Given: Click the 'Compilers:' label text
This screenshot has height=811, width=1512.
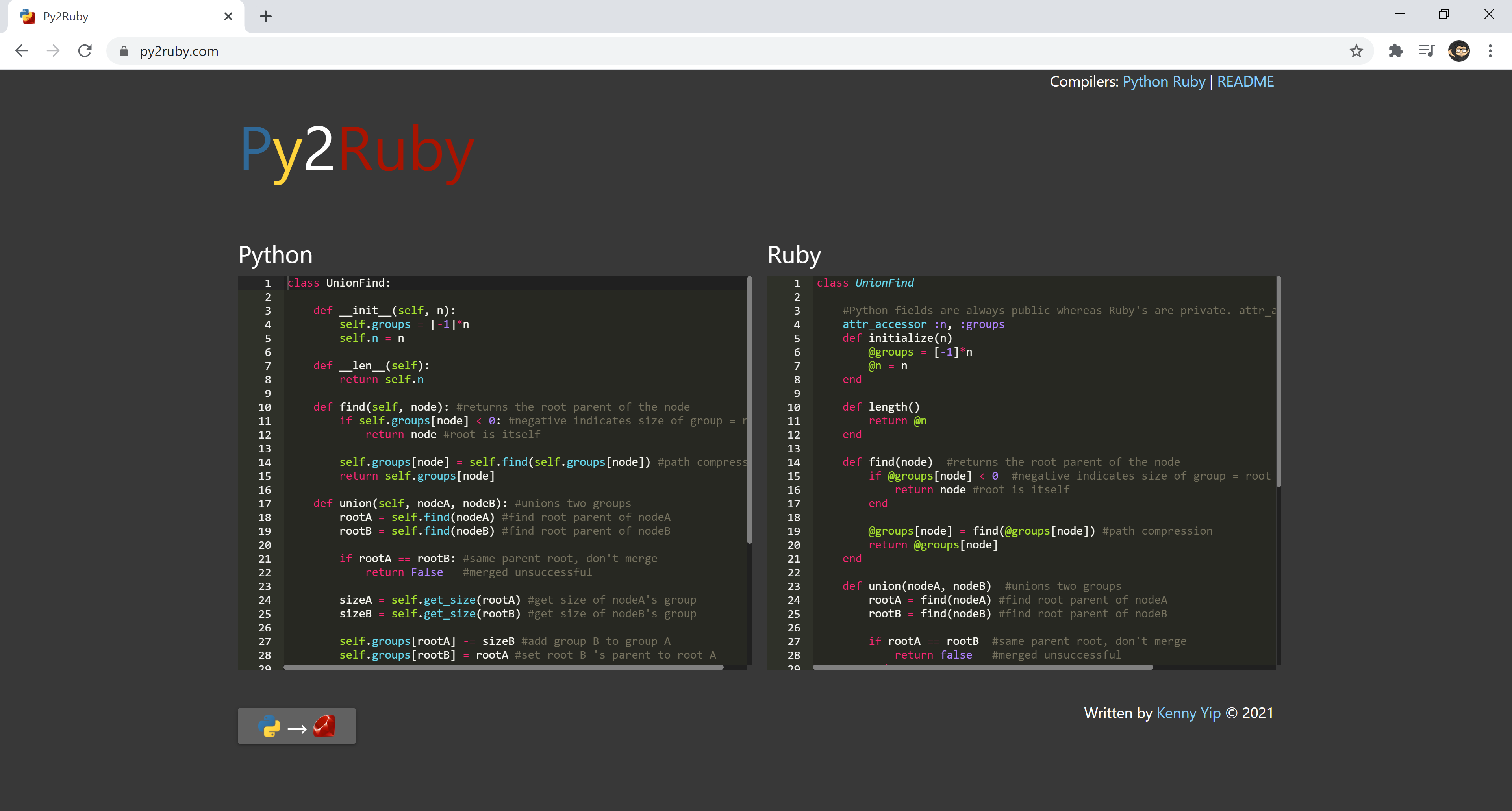Looking at the screenshot, I should pyautogui.click(x=1084, y=81).
